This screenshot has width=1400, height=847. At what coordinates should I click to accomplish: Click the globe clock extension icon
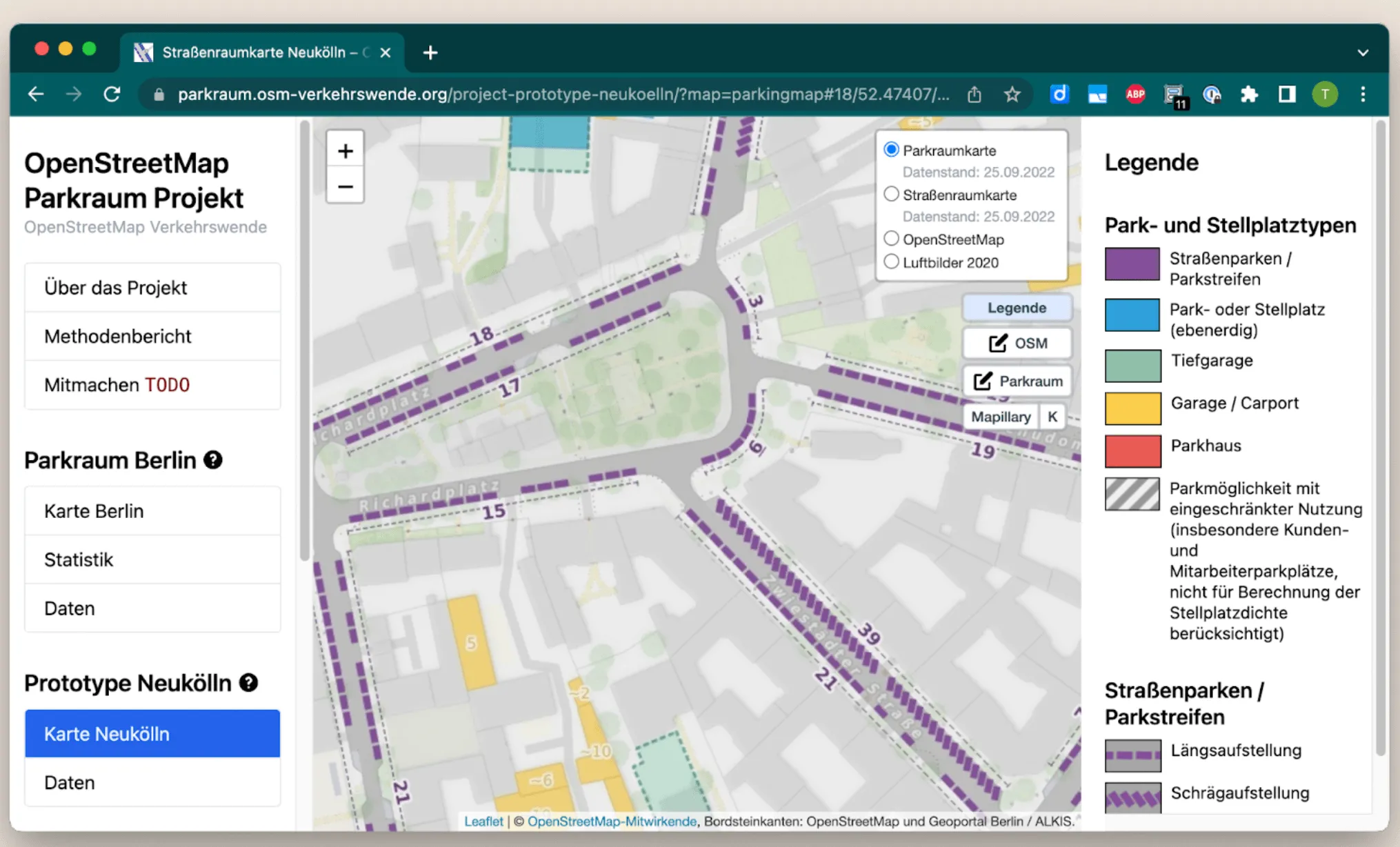point(1212,94)
